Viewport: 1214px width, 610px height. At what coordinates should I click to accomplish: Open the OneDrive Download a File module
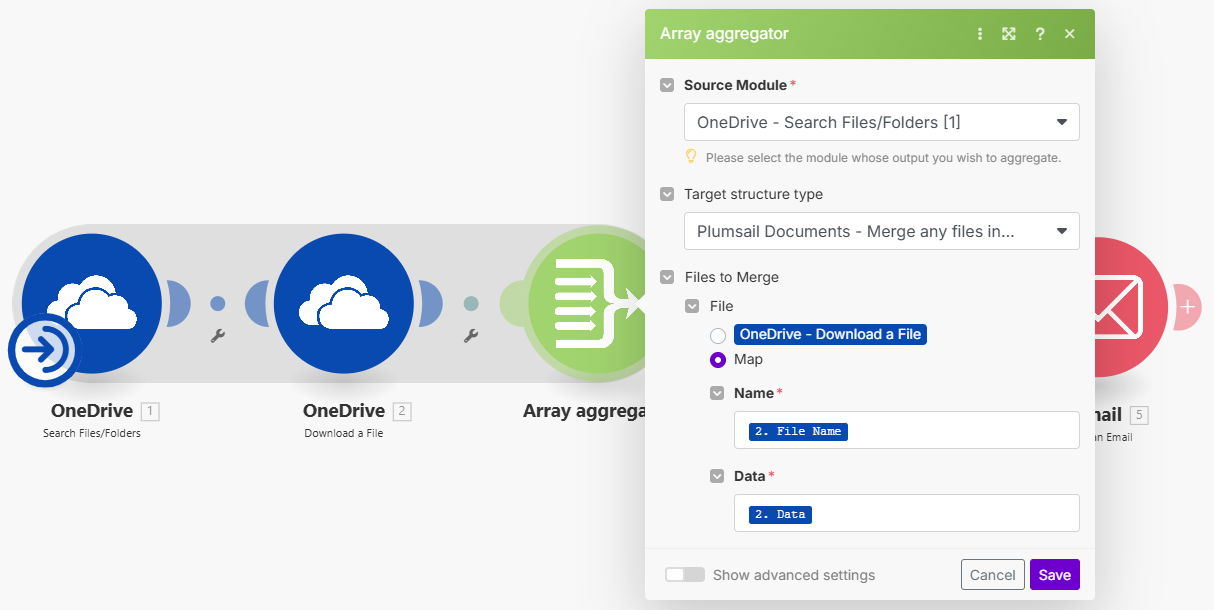[344, 303]
